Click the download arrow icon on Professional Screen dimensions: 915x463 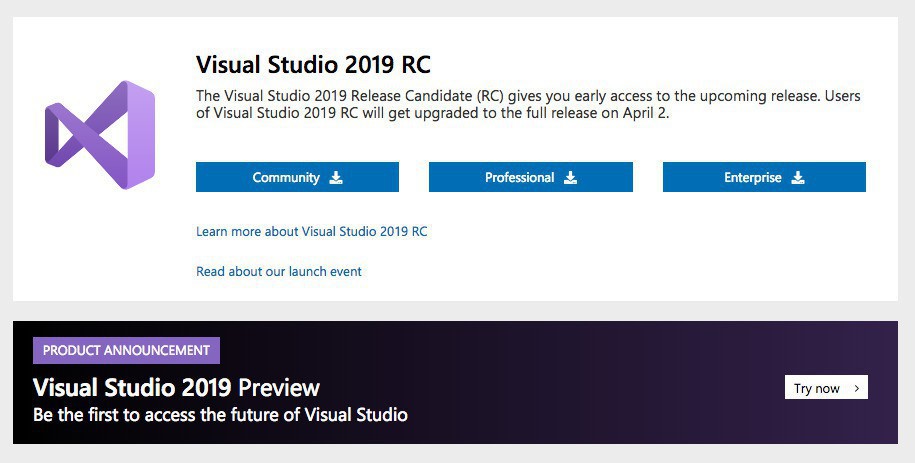point(570,178)
